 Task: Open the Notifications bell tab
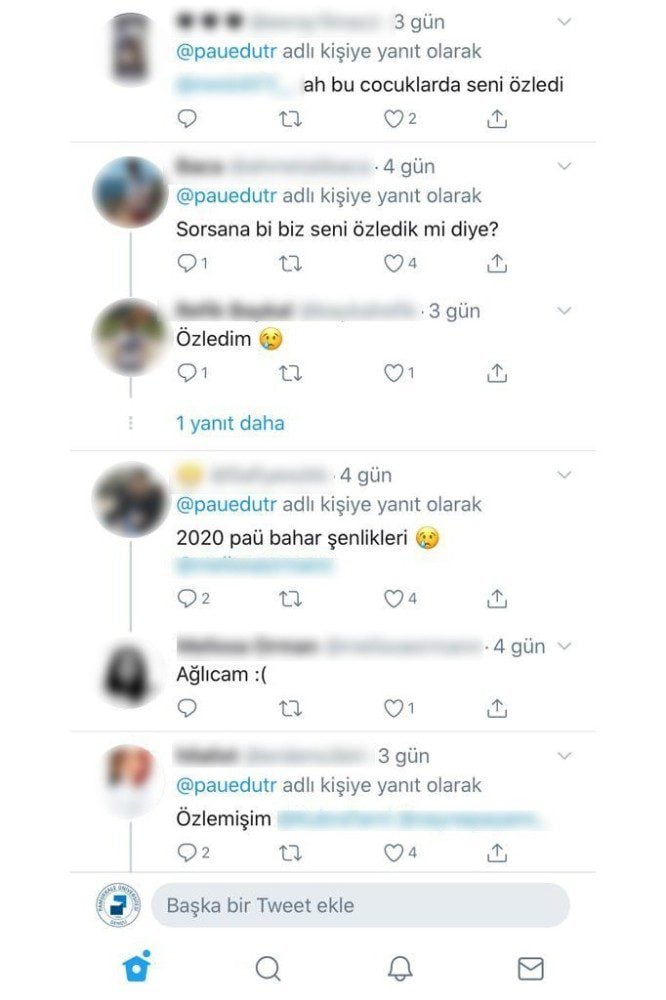click(x=400, y=968)
